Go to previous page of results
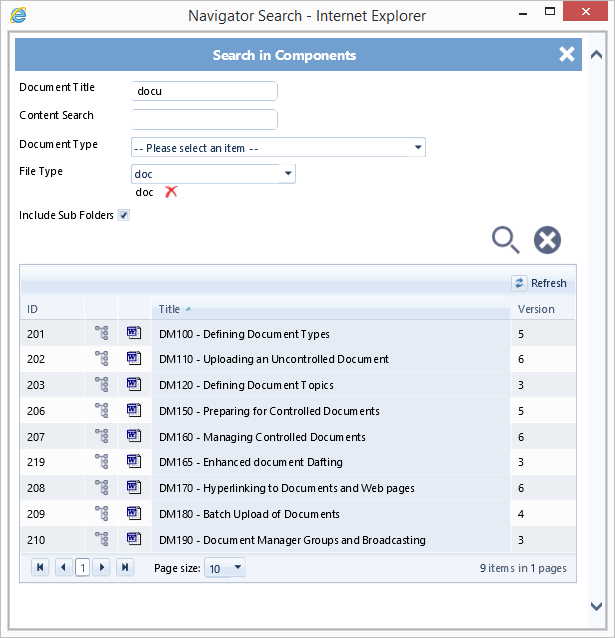Screen dimensions: 615x638 (x=63, y=567)
